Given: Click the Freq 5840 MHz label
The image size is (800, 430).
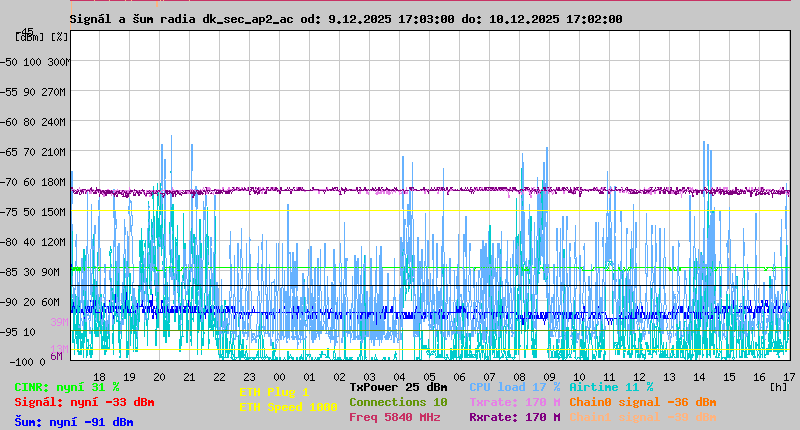Looking at the screenshot, I should (394, 417).
